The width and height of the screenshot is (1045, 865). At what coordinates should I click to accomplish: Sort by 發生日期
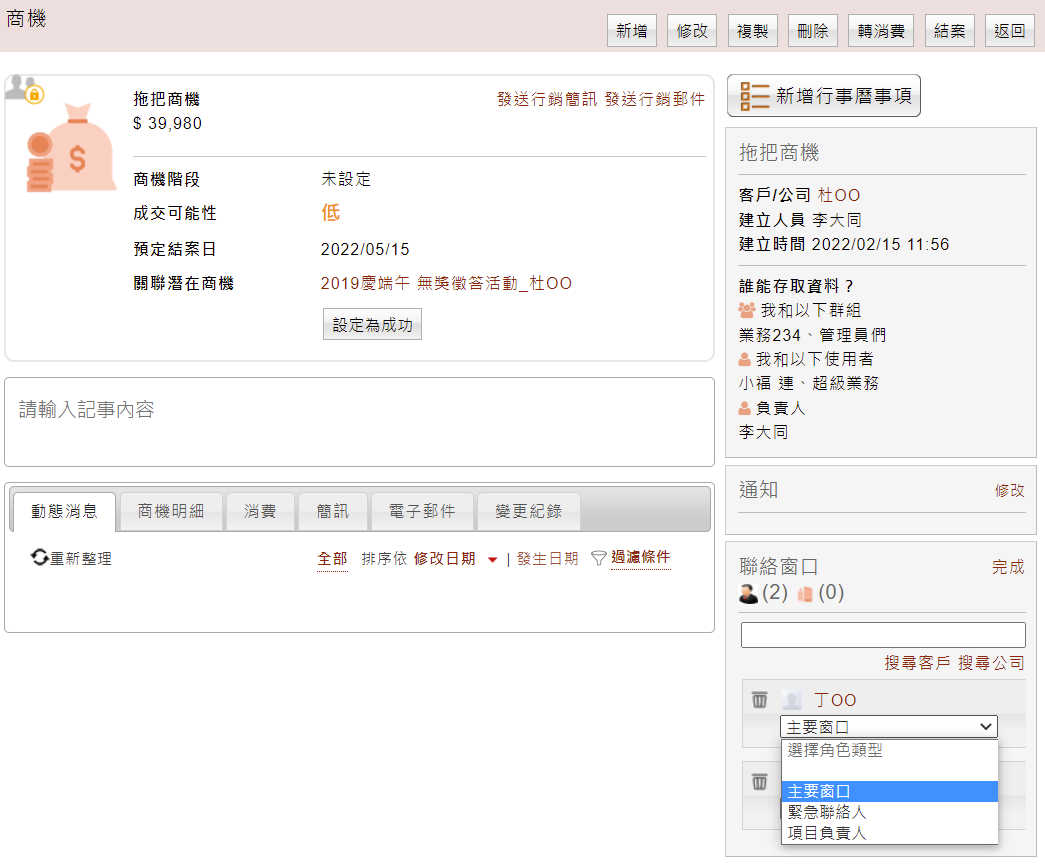tap(548, 558)
